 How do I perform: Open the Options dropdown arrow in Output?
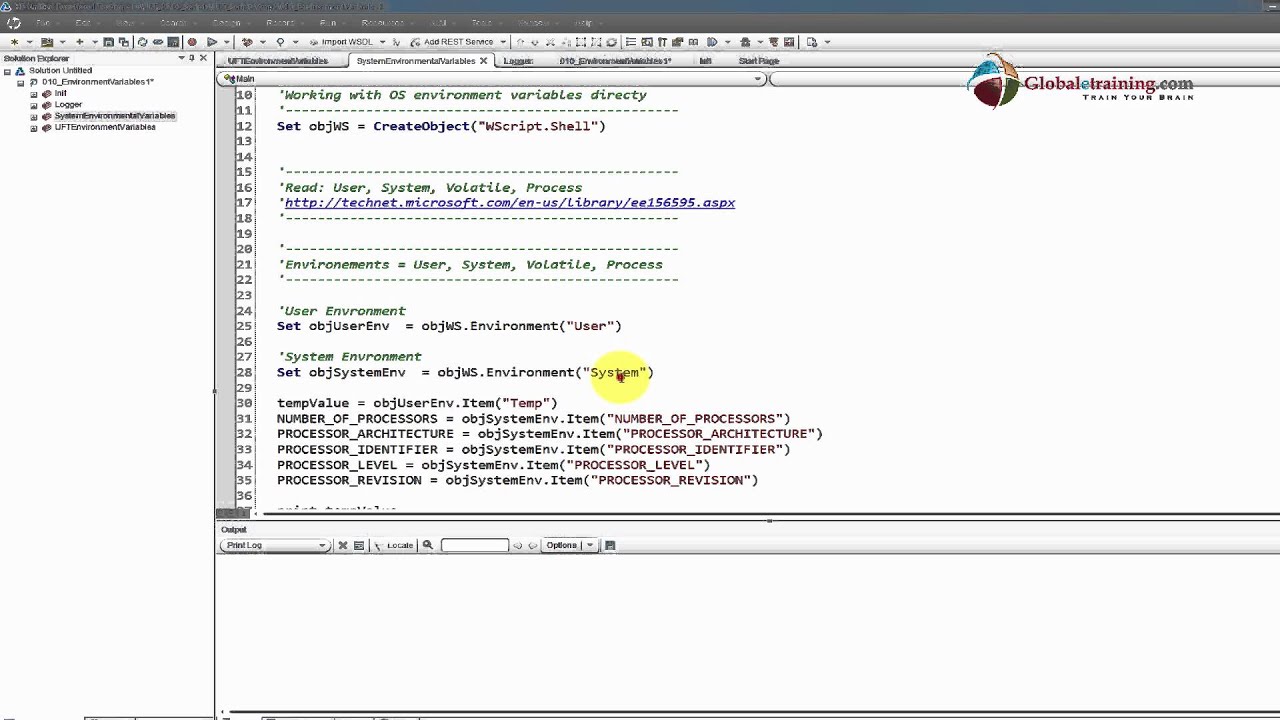(x=589, y=545)
